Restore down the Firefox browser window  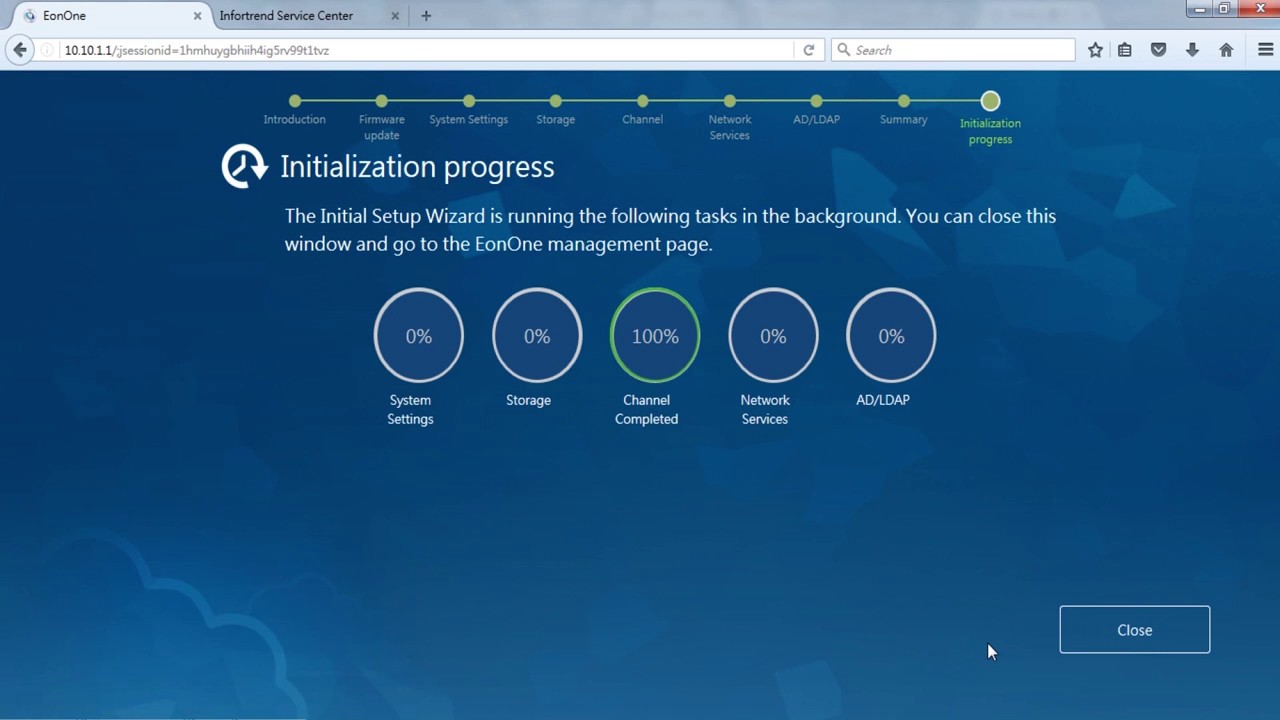click(x=1224, y=9)
